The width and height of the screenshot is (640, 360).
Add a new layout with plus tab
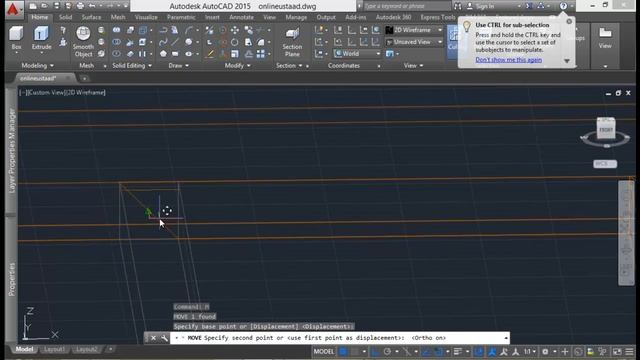pyautogui.click(x=111, y=349)
